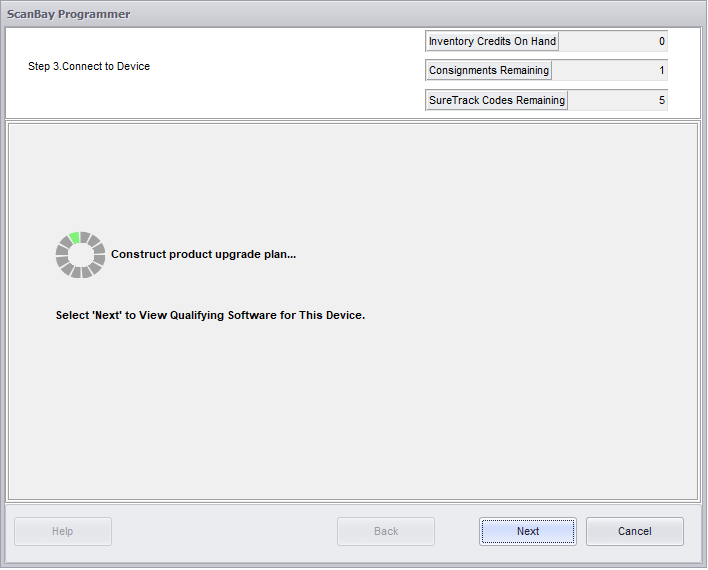The width and height of the screenshot is (708, 570).
Task: Click the Construct product upgrade plan status text
Action: point(203,254)
